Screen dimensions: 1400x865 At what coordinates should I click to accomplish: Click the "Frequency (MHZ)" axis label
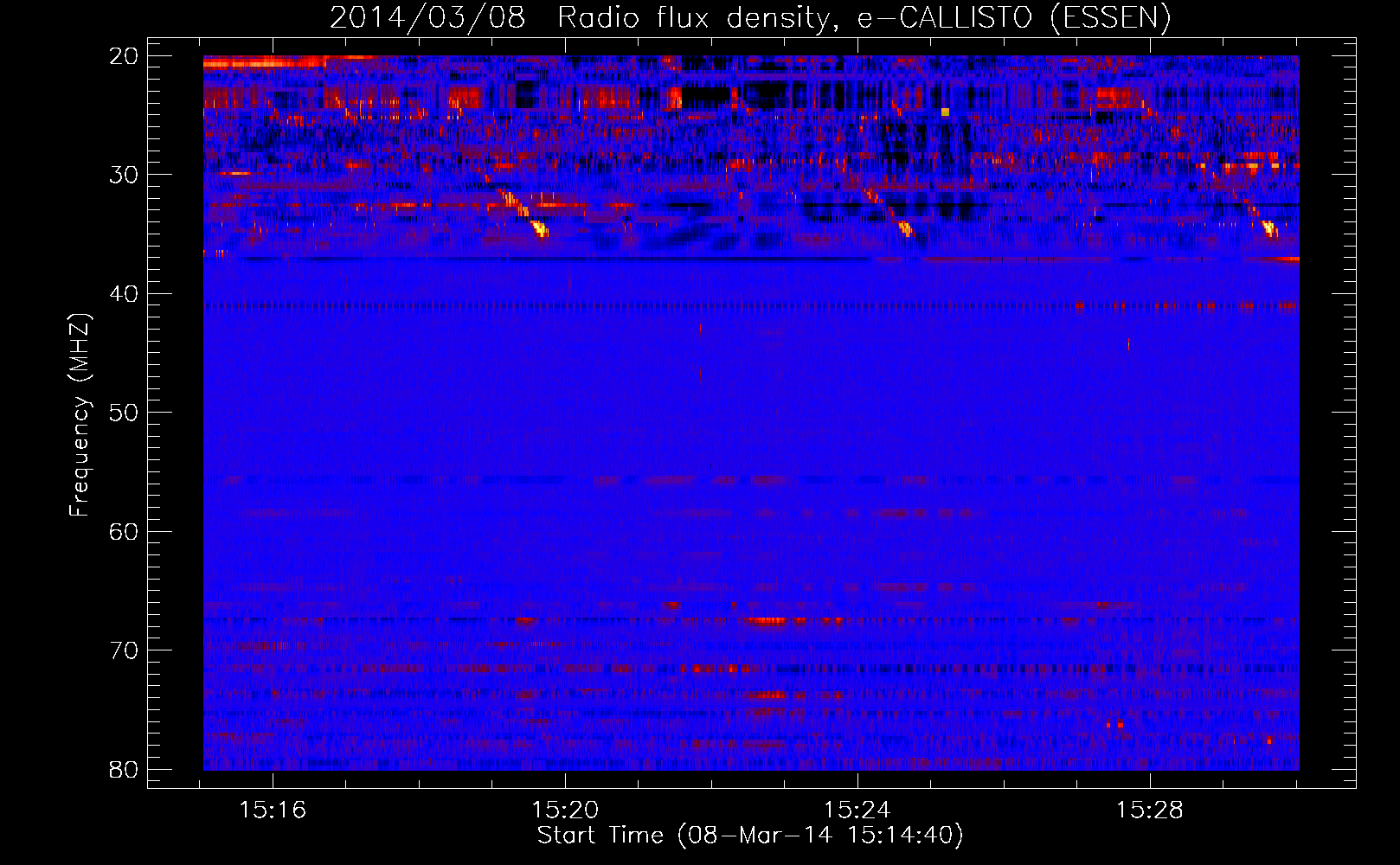pyautogui.click(x=80, y=415)
